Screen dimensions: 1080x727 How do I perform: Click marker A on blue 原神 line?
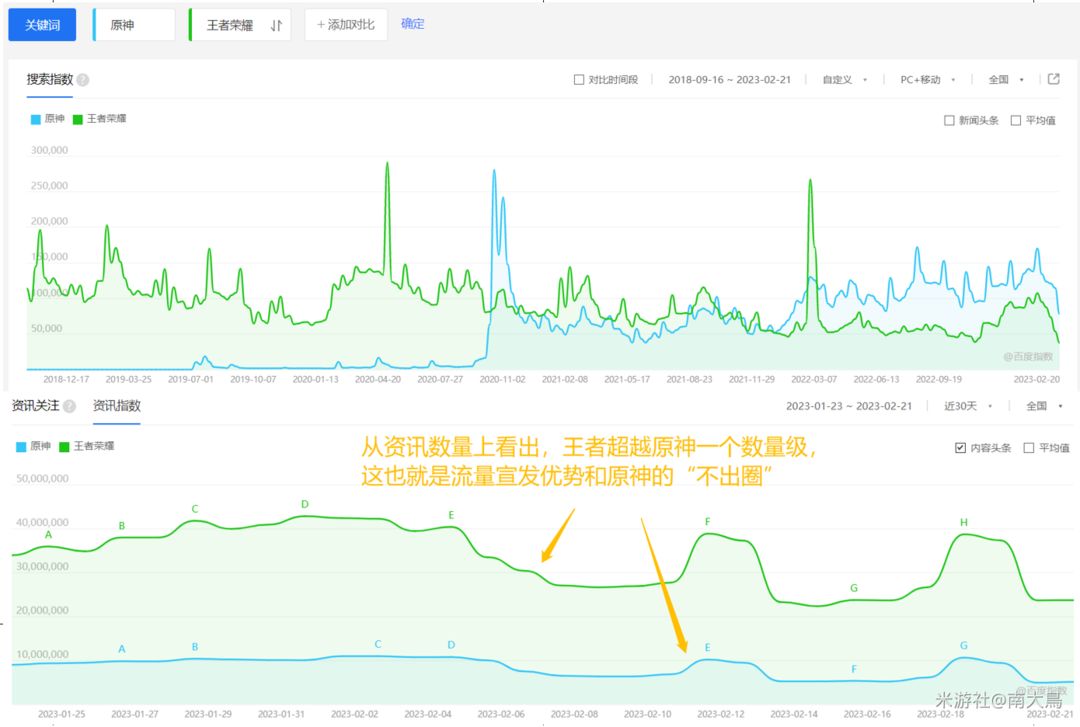(x=122, y=649)
